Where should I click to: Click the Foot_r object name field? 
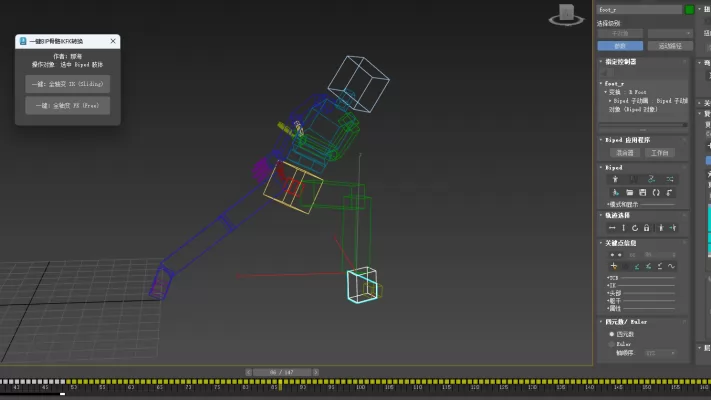638,9
